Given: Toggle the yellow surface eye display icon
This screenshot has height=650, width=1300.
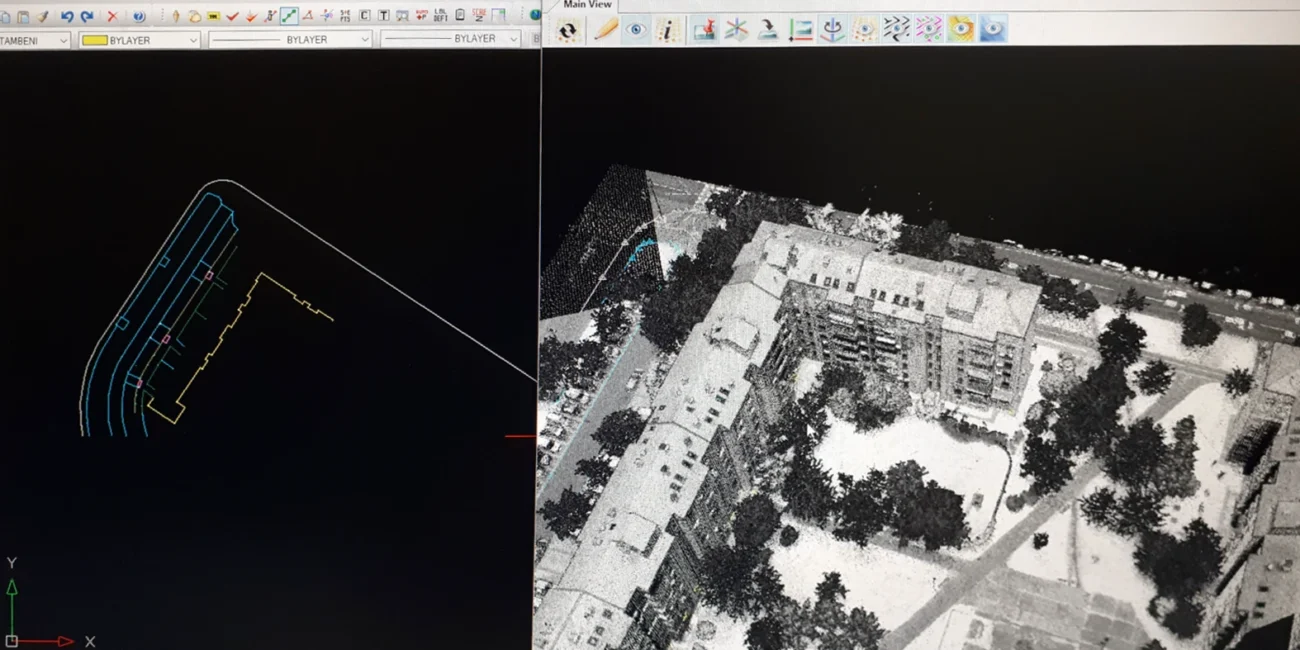Looking at the screenshot, I should (960, 30).
